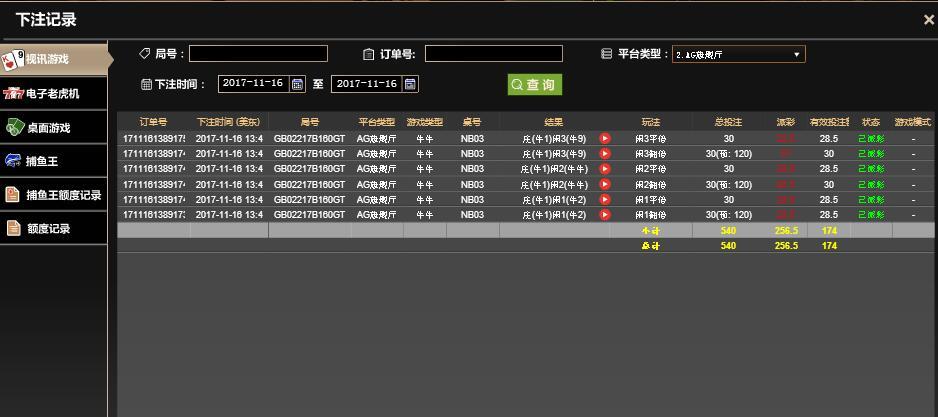Screen dimensions: 938x417
Task: Open the start date calendar picker
Action: (297, 84)
